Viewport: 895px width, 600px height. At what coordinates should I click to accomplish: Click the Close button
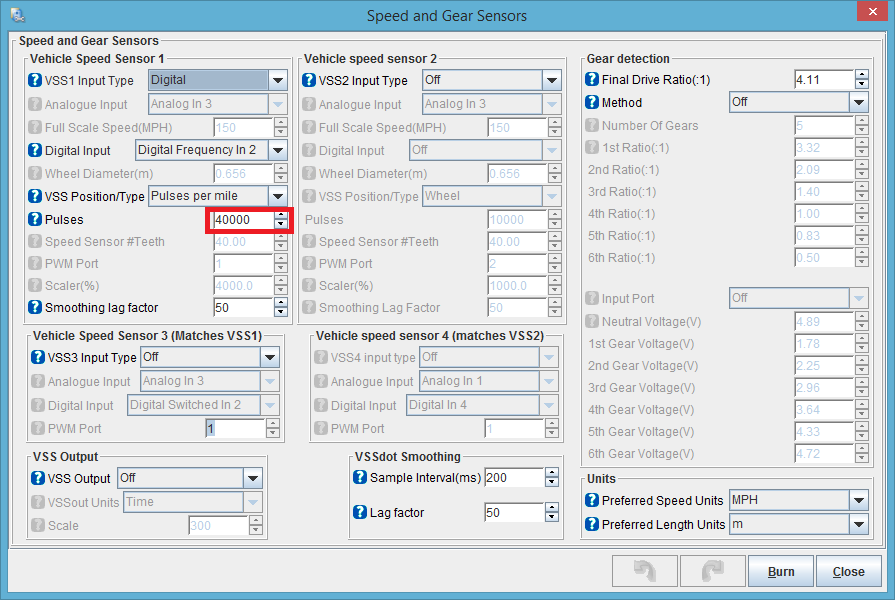pos(848,571)
